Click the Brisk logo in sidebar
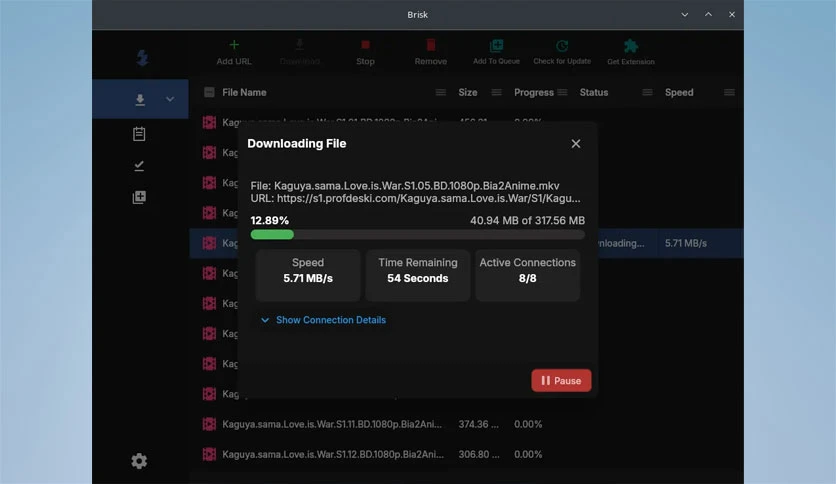The width and height of the screenshot is (836, 484). coord(142,58)
